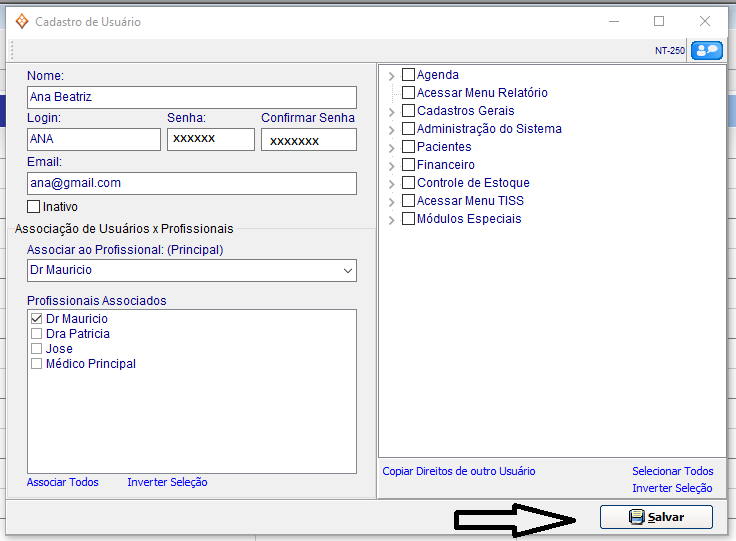Click the app logo icon in title bar
This screenshot has height=541, width=736.
click(21, 21)
